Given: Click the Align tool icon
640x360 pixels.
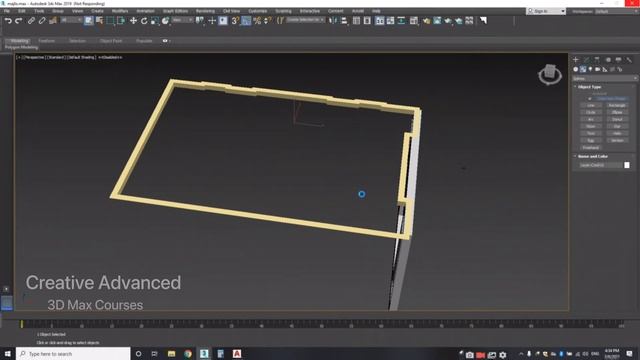Looking at the screenshot, I should tap(344, 21).
